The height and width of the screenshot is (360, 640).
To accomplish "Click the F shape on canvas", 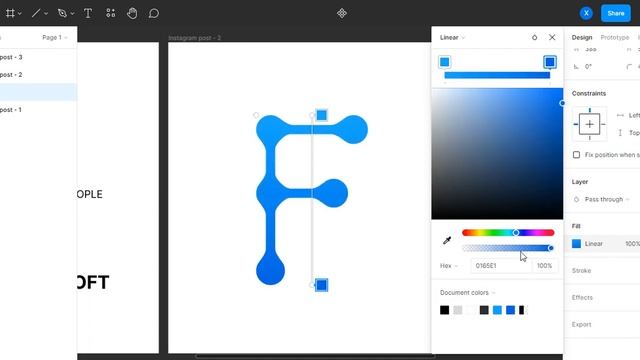I will tap(270, 192).
